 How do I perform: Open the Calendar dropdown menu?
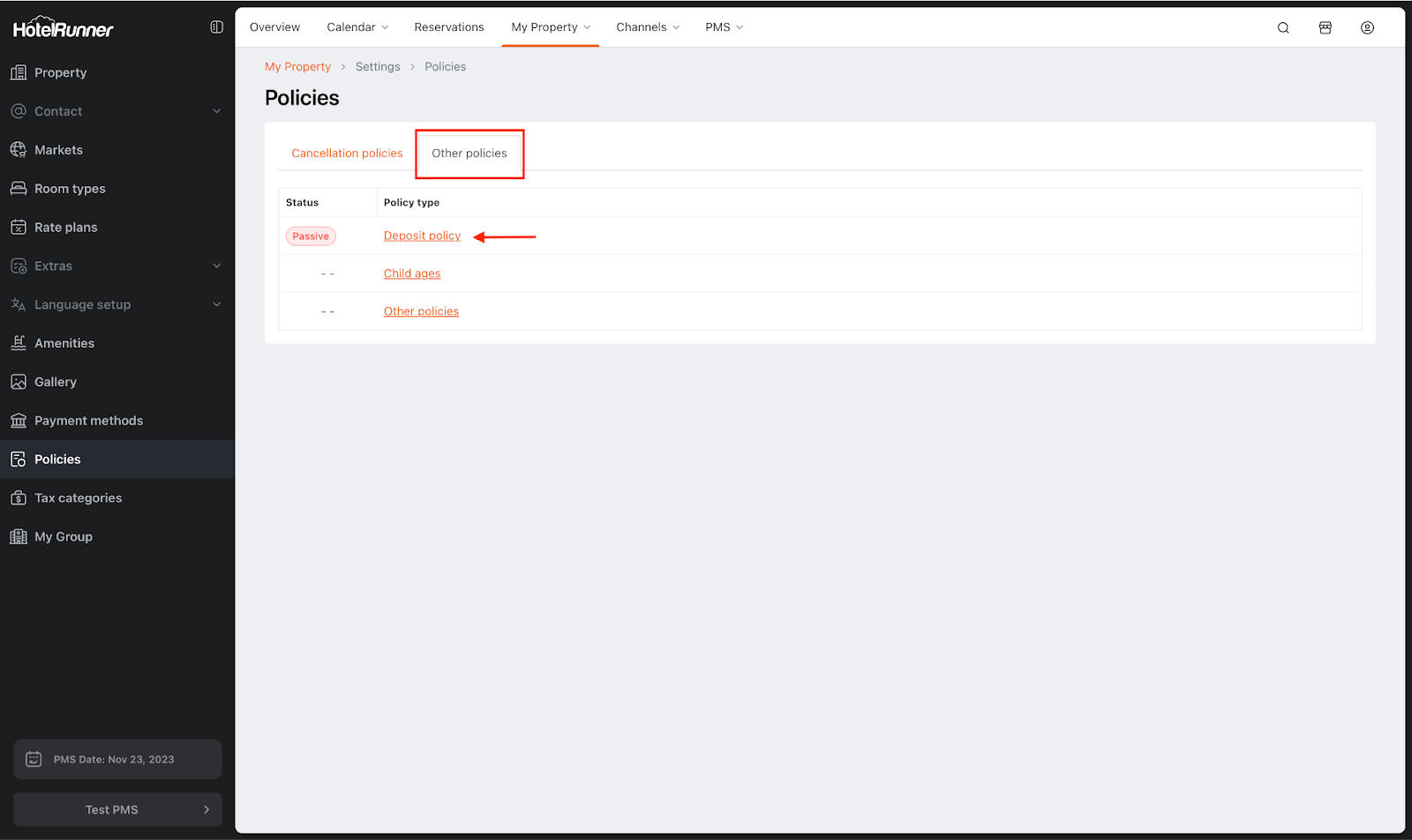[357, 27]
